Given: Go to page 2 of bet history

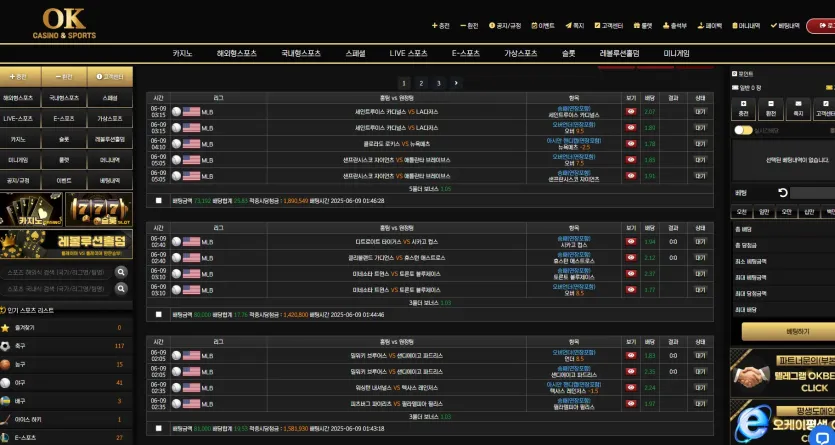Looking at the screenshot, I should (x=421, y=83).
